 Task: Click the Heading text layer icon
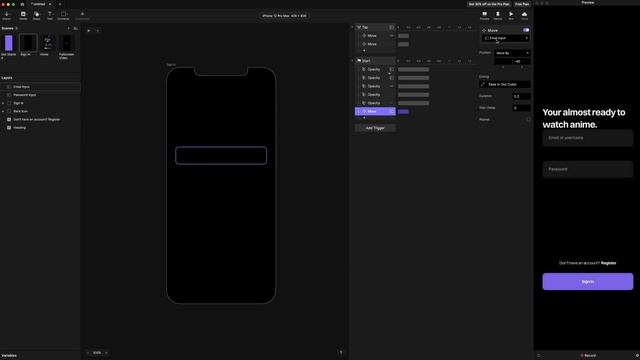click(9, 127)
